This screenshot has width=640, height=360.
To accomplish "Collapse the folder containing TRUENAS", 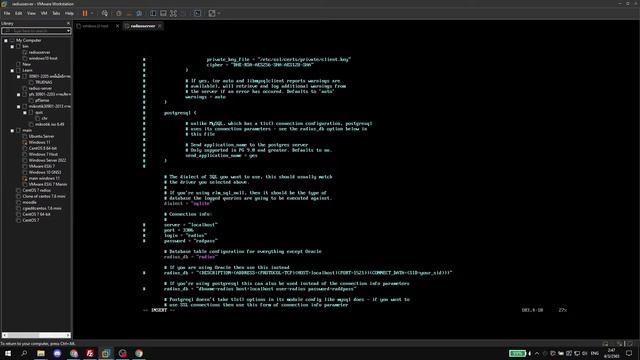I will [x=18, y=76].
